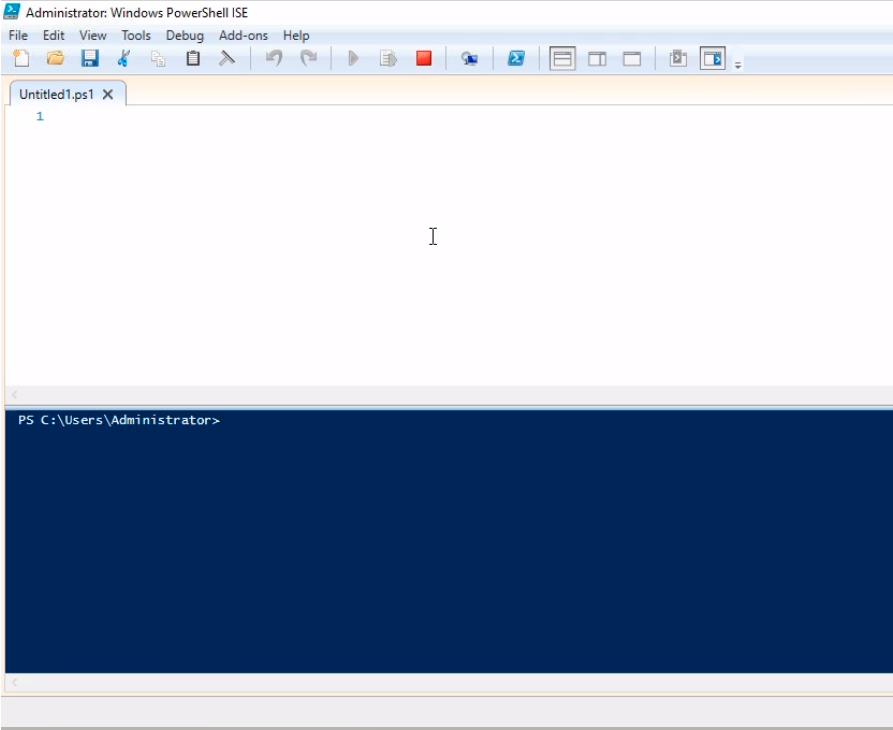
Task: Open the Debug menu
Action: 185,35
